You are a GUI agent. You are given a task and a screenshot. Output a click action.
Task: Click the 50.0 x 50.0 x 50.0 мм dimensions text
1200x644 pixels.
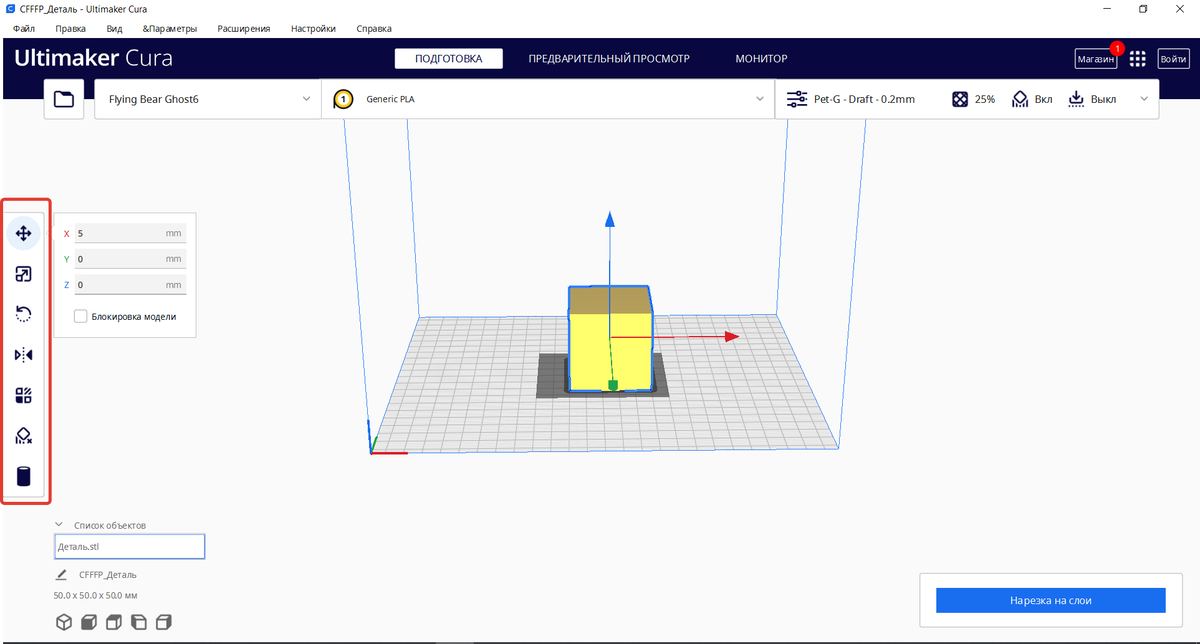[x=95, y=596]
